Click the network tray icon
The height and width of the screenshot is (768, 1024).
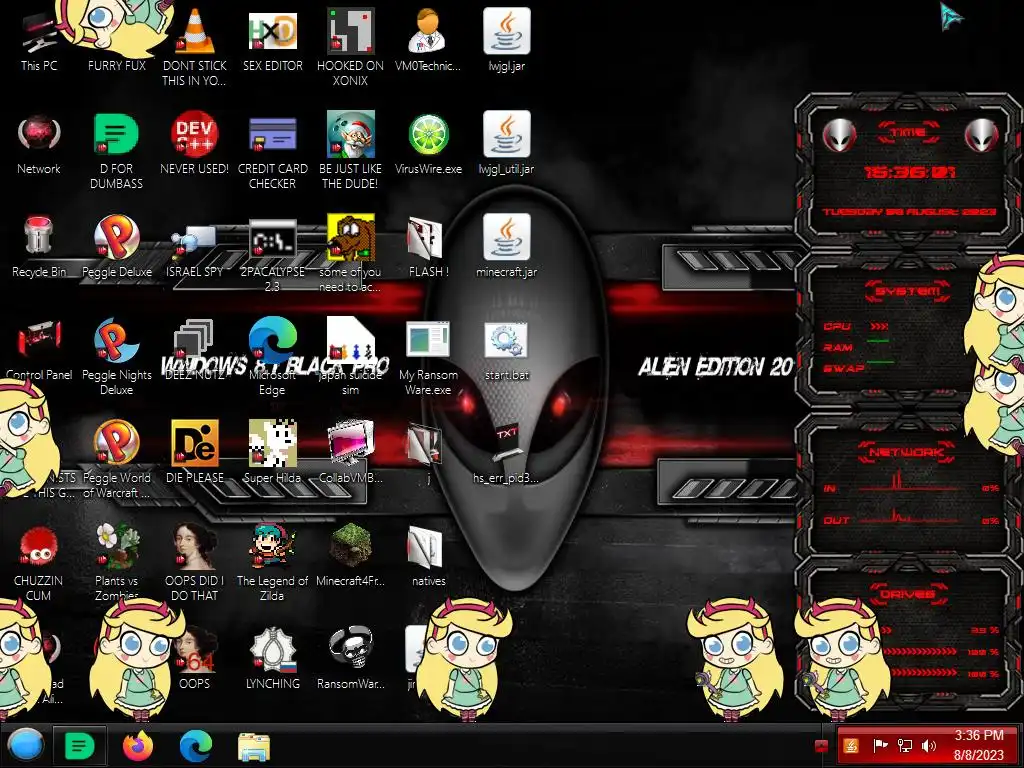(x=904, y=746)
